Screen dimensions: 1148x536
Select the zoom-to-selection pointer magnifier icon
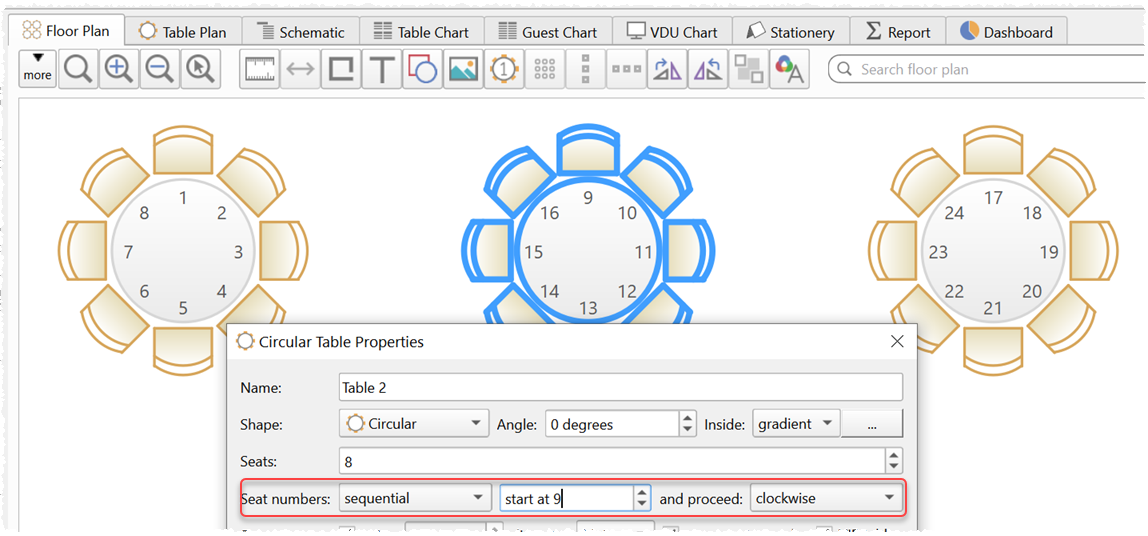point(201,70)
